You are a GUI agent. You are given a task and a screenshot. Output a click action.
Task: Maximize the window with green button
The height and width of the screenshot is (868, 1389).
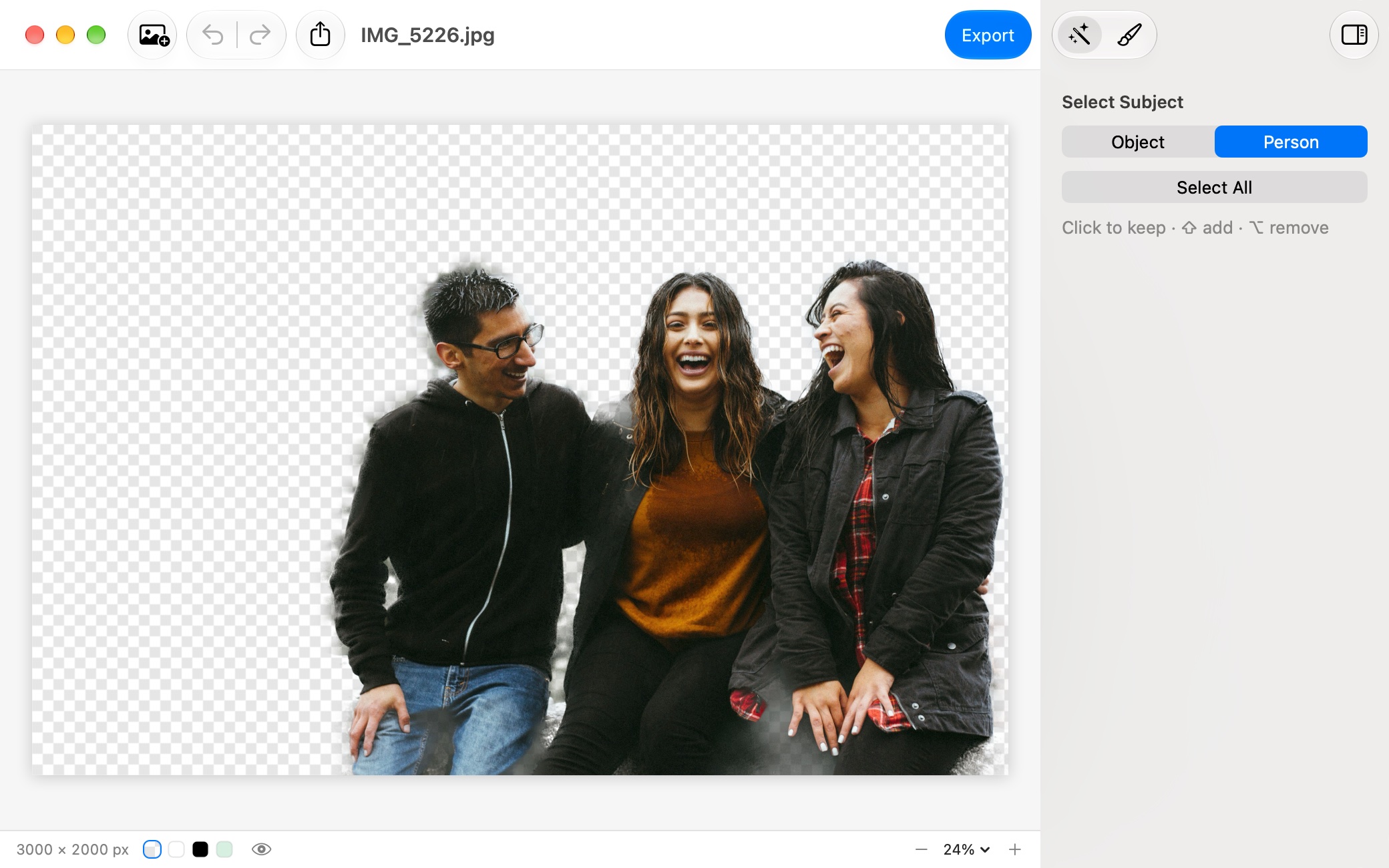pos(96,35)
